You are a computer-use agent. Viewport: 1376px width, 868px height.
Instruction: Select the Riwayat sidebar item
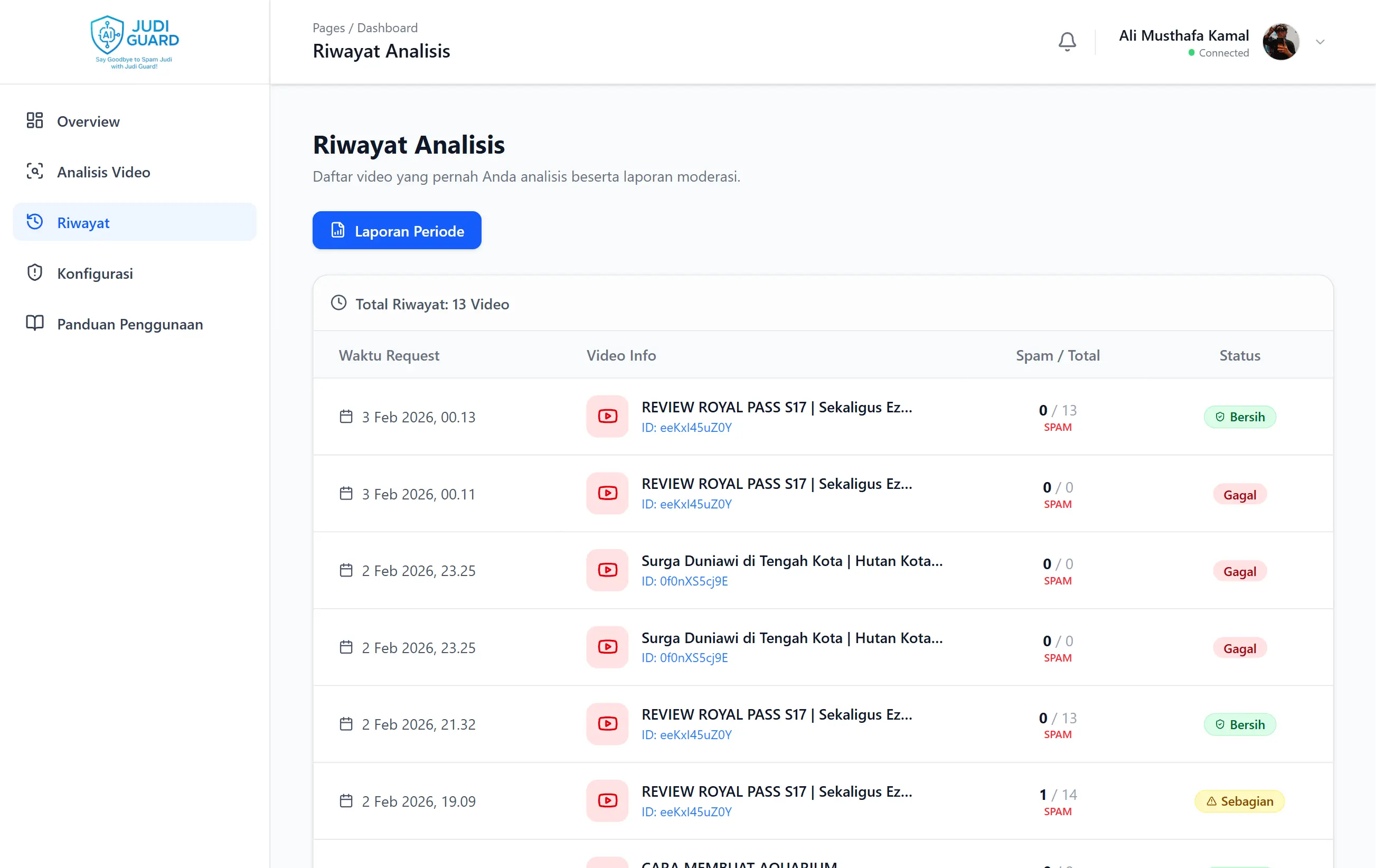tap(135, 222)
